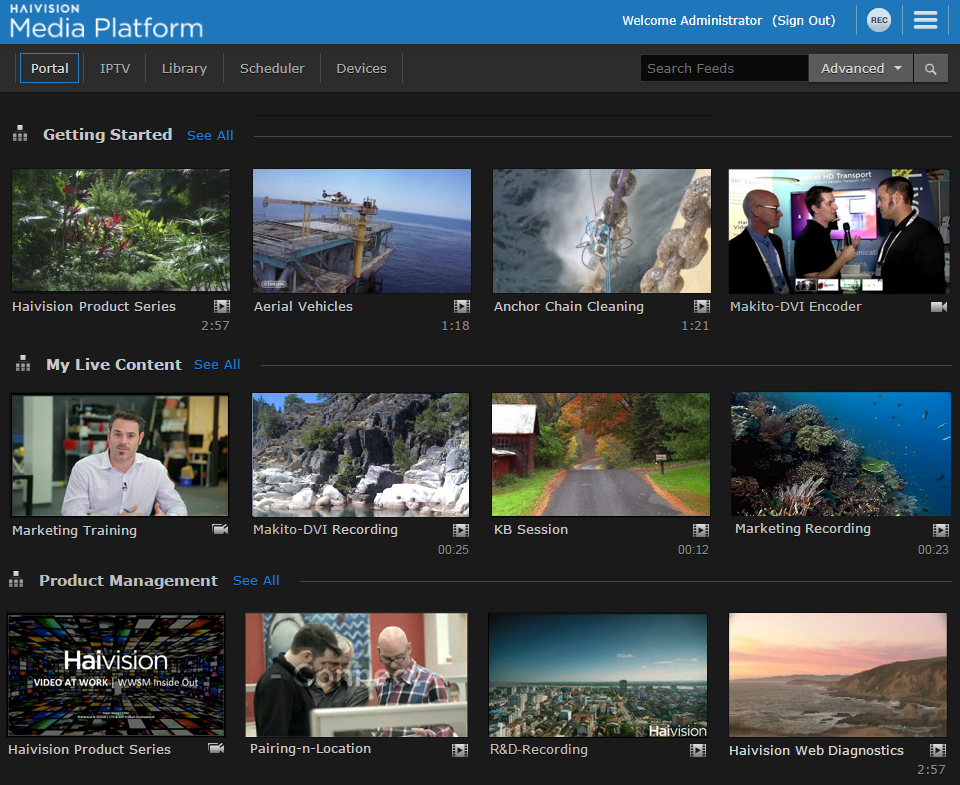Click the Product Management category icon
The image size is (960, 785).
tap(16, 580)
